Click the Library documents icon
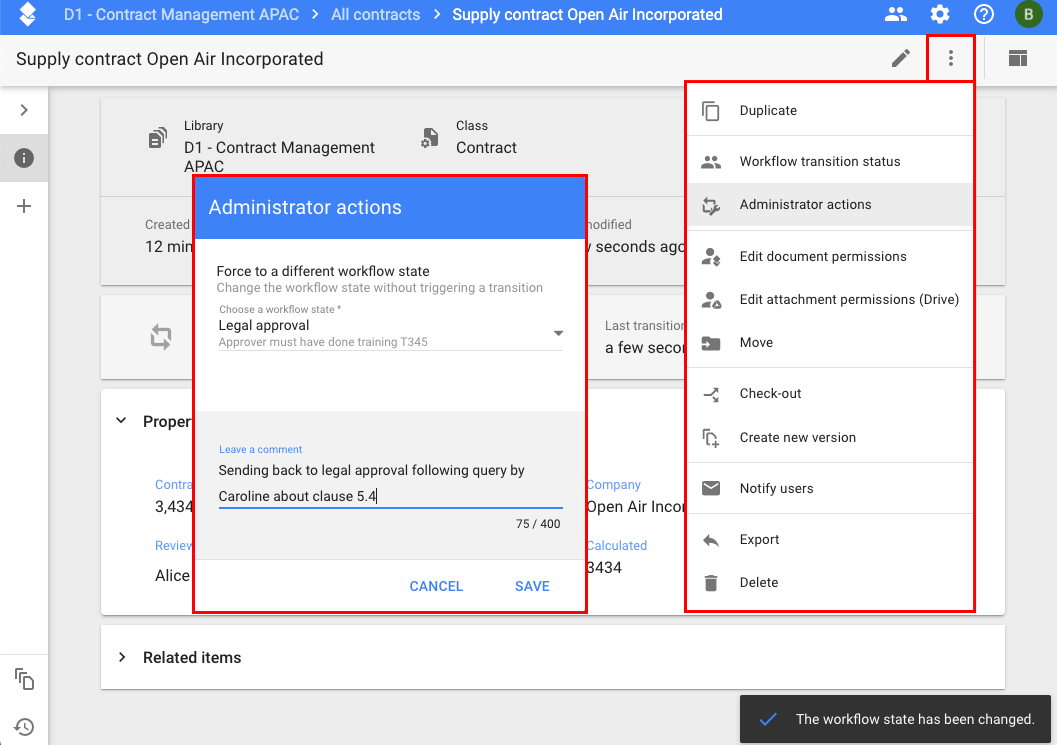Screen dimensions: 1057x745 click(x=158, y=138)
